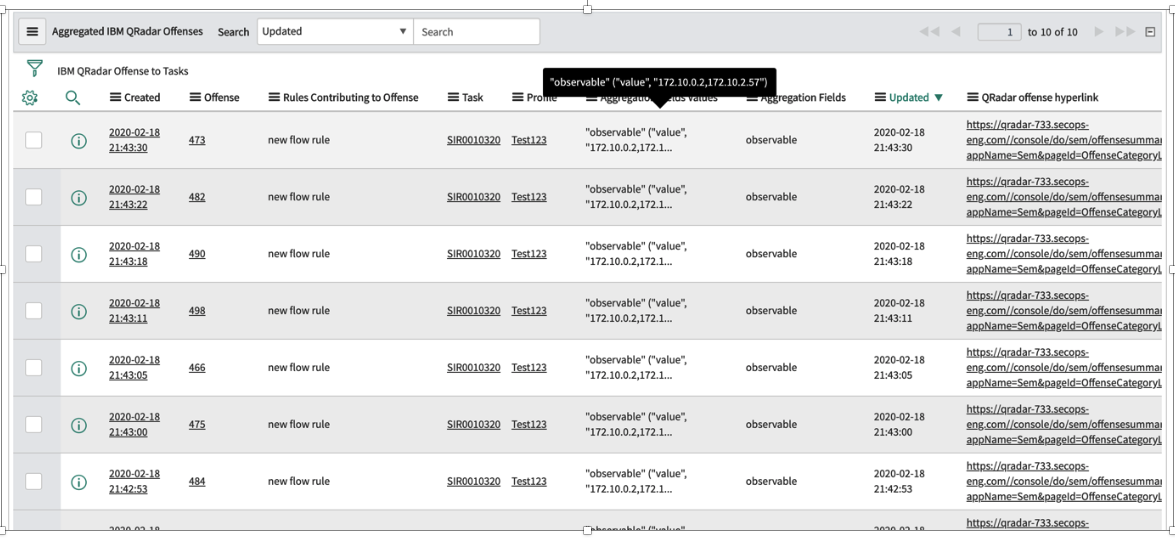Open offense number 484 link

(x=196, y=482)
